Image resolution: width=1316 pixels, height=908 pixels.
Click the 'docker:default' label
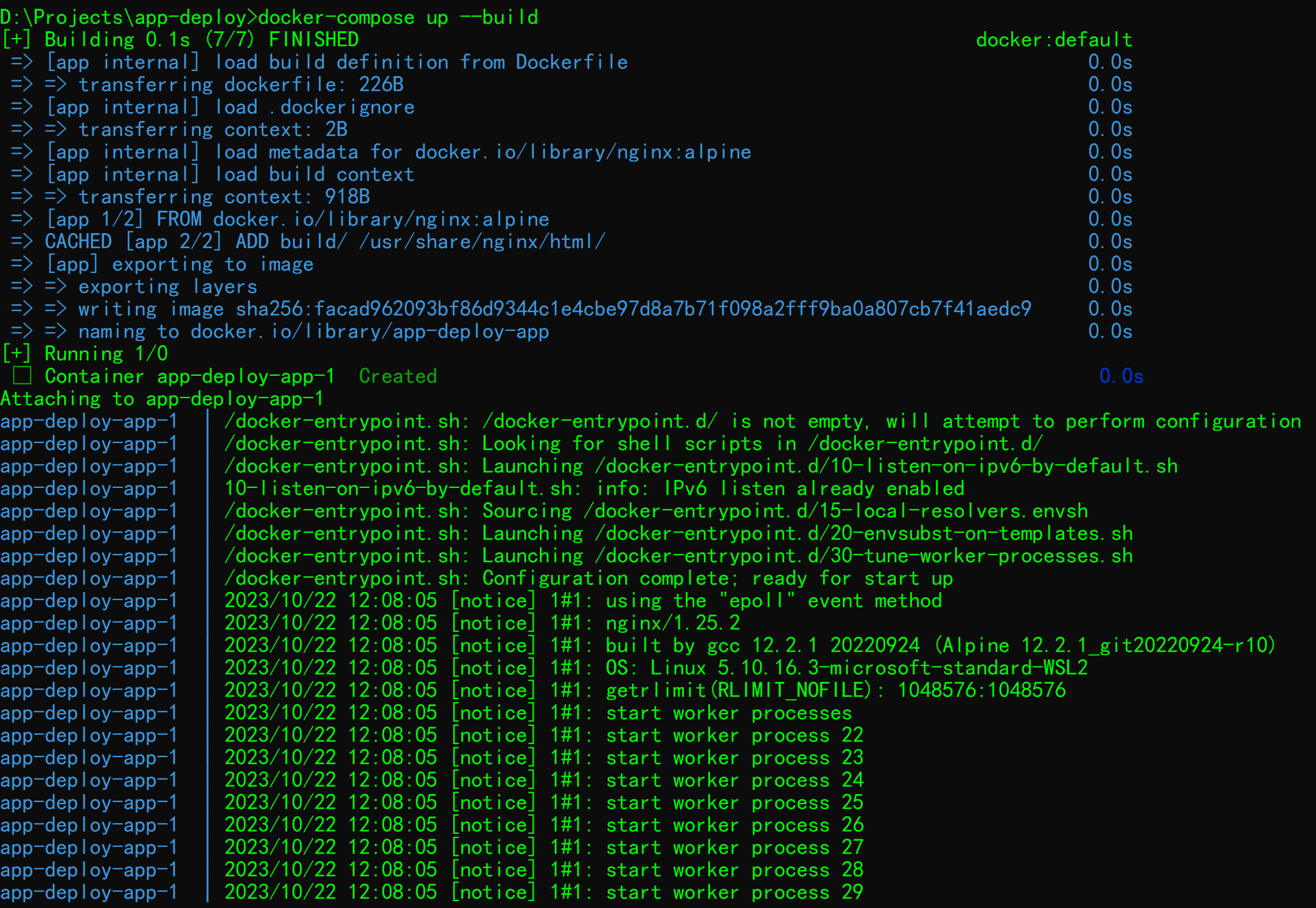[x=1054, y=40]
